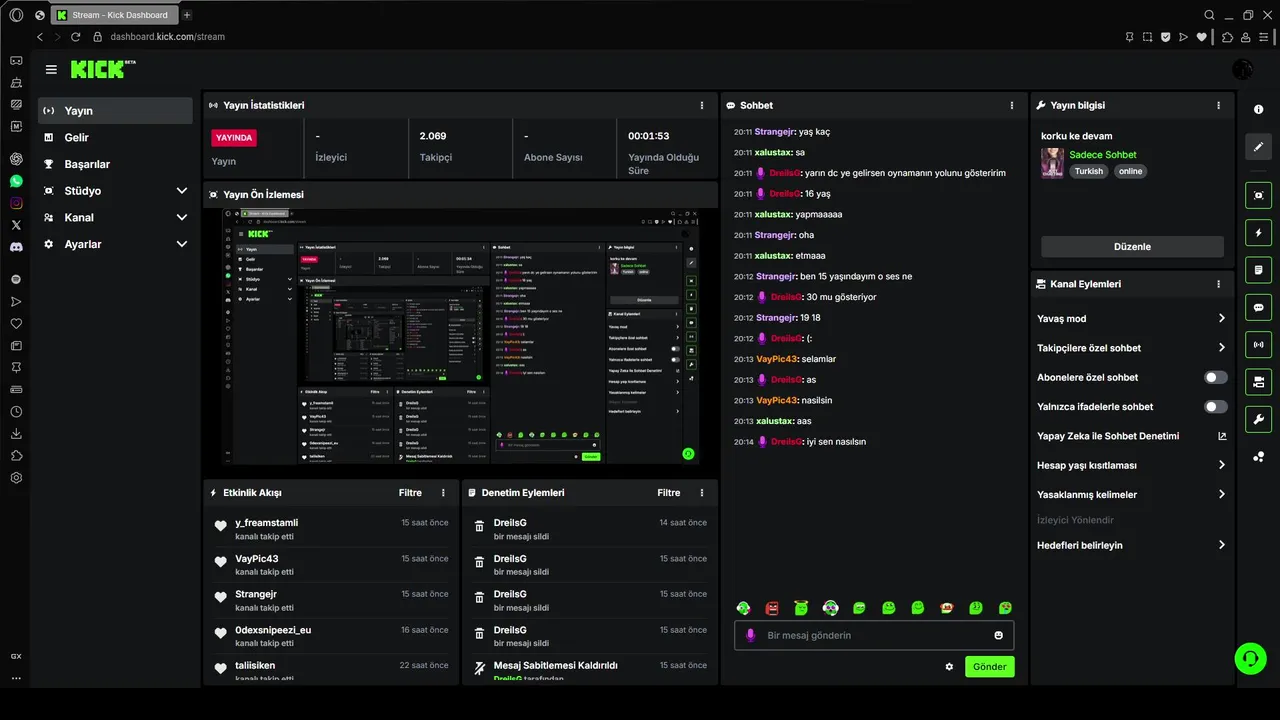
Task: Click the Bir mesaj gönderin field
Action: coord(874,636)
